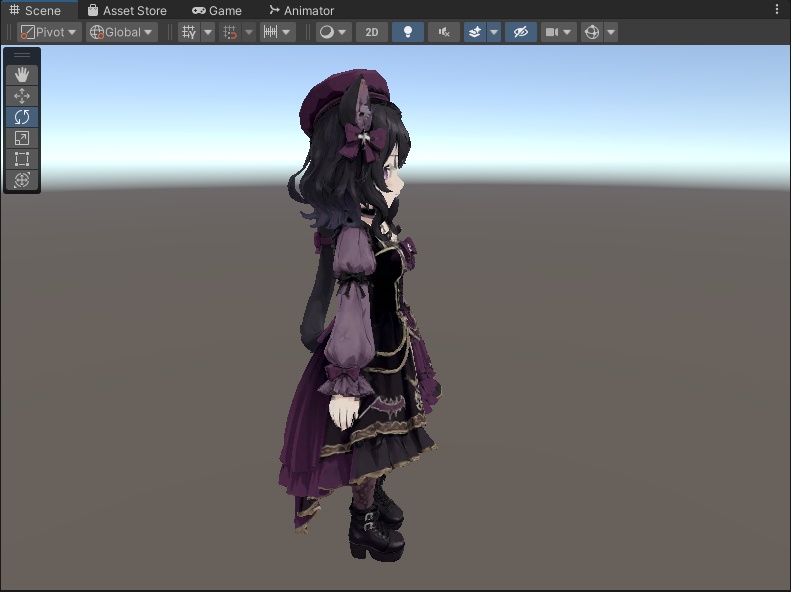791x592 pixels.
Task: Toggle 2D view mode
Action: coord(372,32)
